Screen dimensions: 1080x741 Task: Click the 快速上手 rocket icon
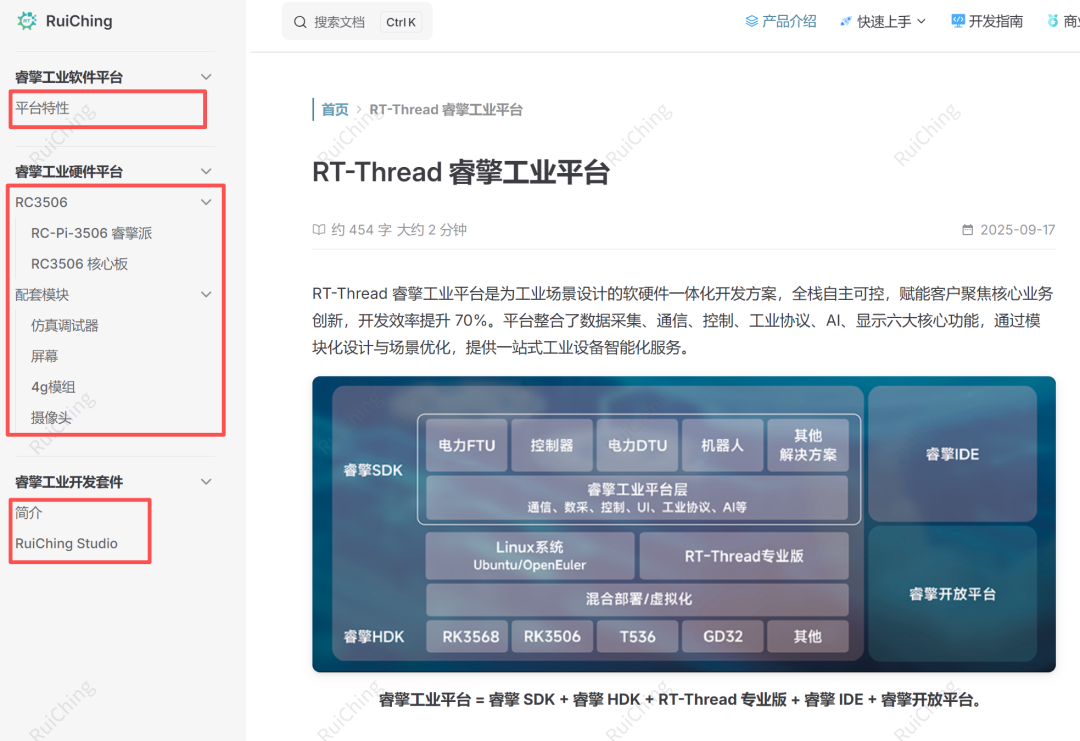coord(846,21)
